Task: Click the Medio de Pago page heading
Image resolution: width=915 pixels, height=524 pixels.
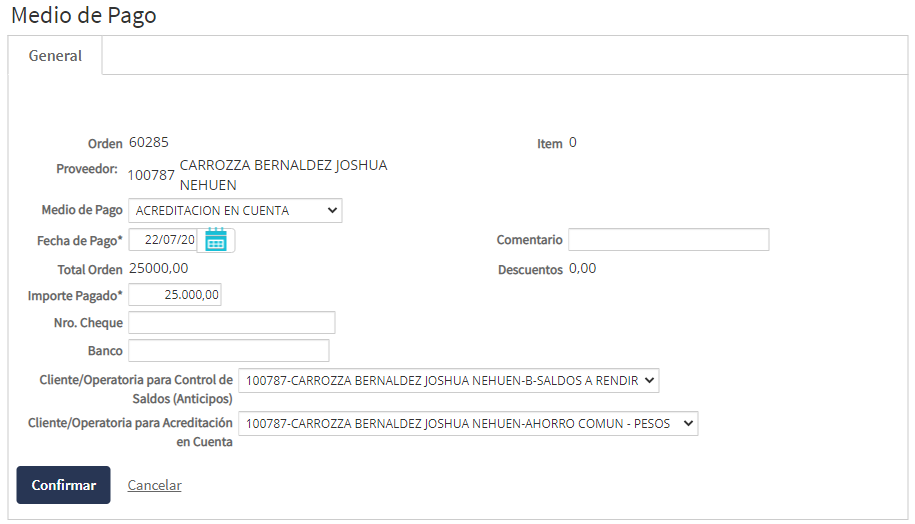Action: (84, 16)
